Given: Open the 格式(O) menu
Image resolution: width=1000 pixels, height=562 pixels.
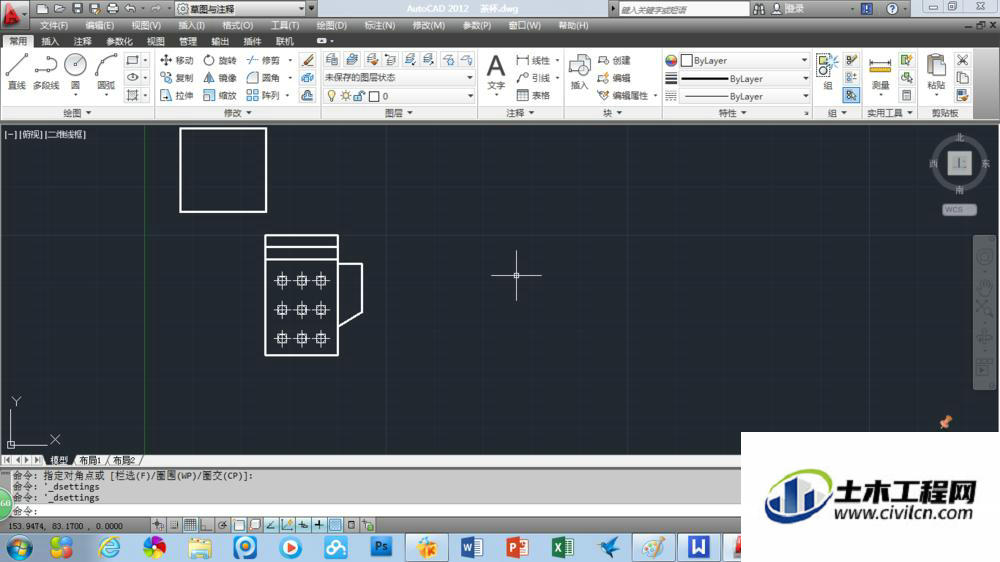Looking at the screenshot, I should point(237,26).
